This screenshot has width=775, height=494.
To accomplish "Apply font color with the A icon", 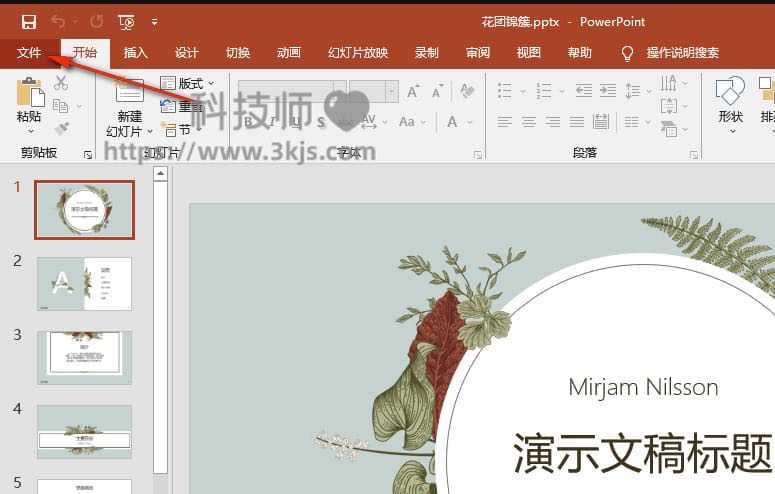I will tap(452, 122).
